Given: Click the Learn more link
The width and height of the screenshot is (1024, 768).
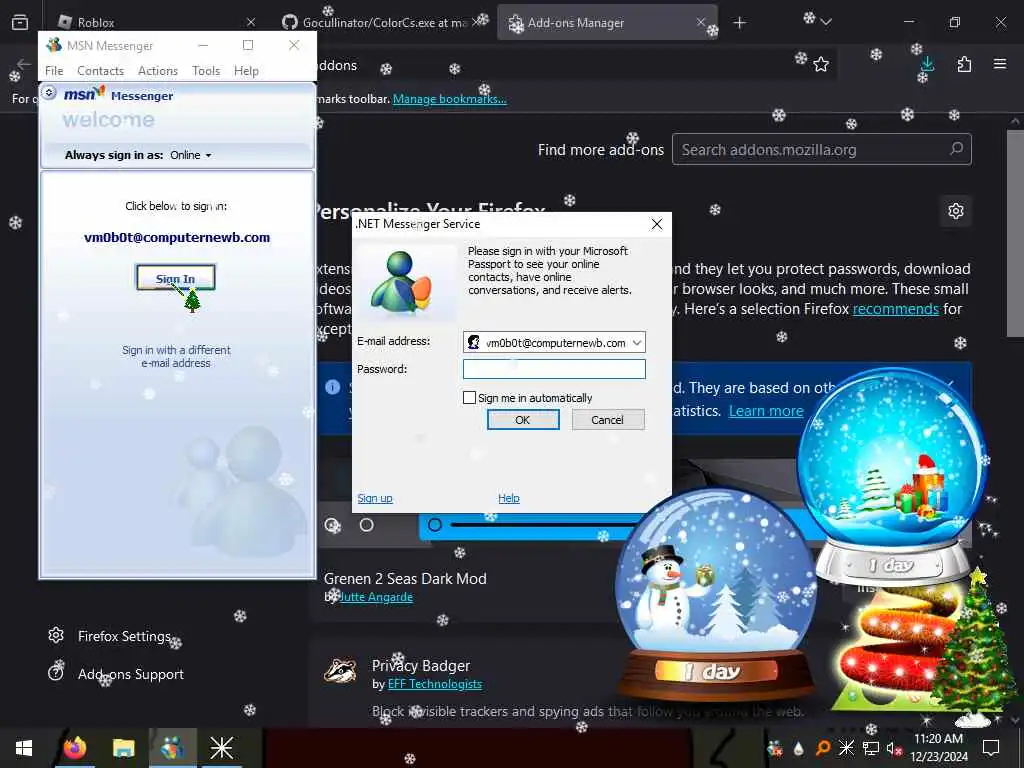Looking at the screenshot, I should point(765,411).
